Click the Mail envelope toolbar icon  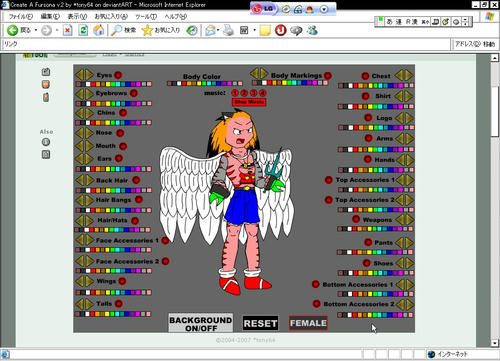(210, 31)
